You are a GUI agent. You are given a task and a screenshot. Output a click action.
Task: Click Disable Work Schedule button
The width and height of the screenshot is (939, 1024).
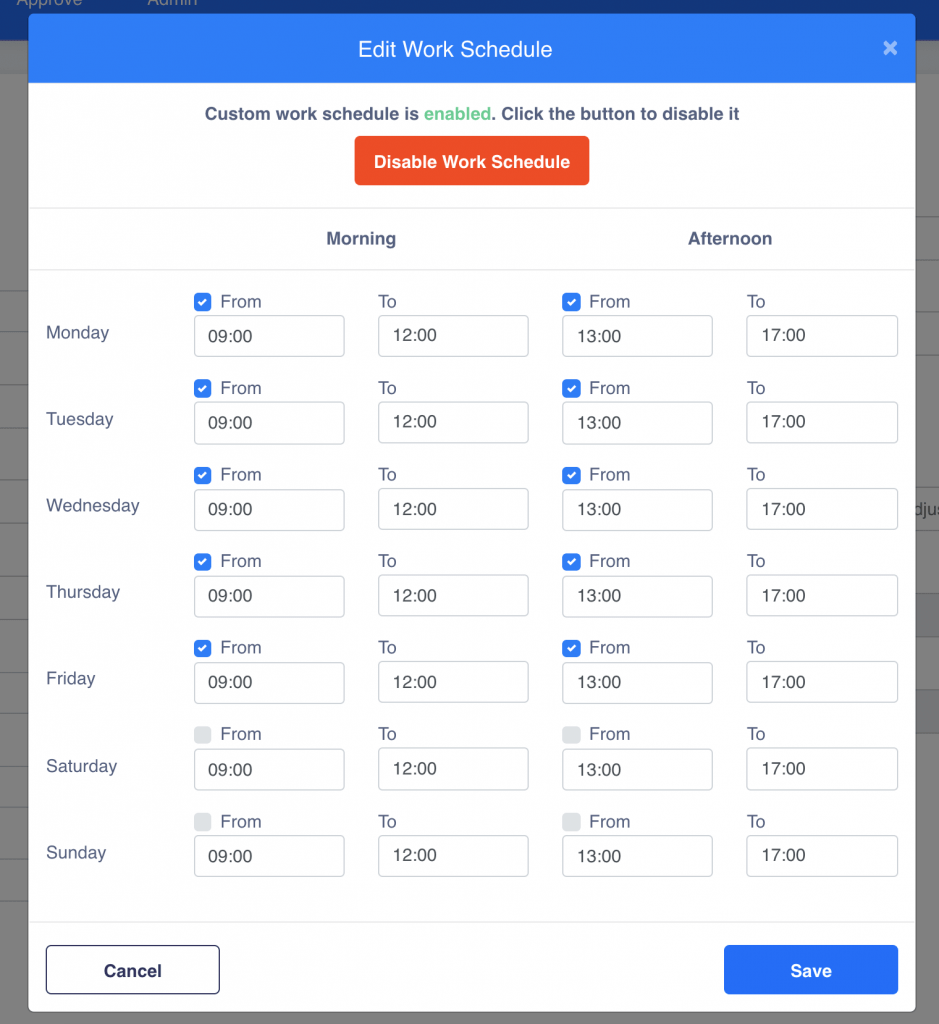(x=471, y=162)
